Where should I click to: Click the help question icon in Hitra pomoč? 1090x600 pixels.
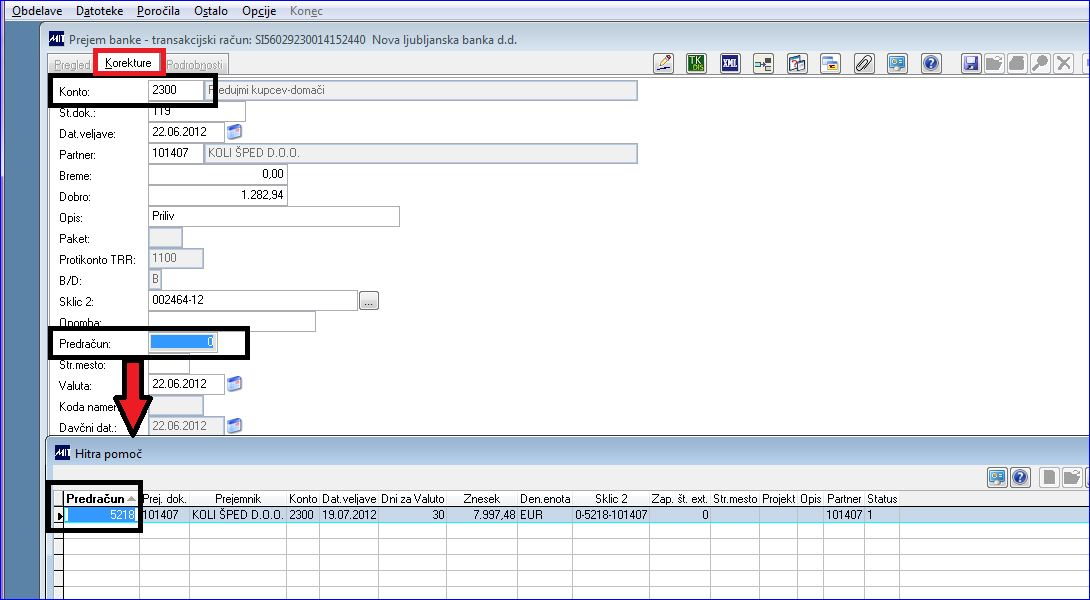coord(1019,478)
